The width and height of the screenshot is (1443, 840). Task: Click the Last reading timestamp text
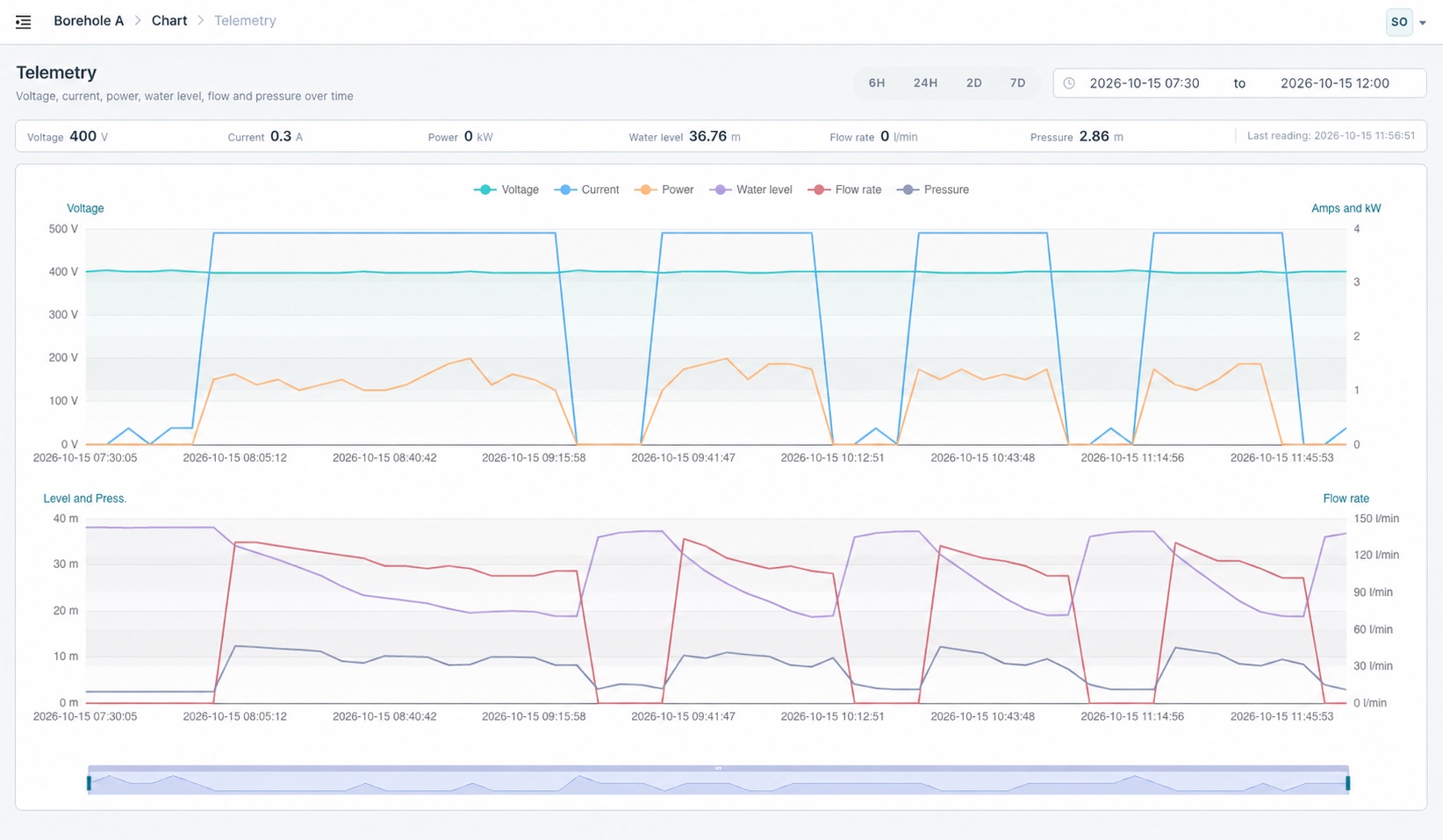pyautogui.click(x=1331, y=136)
